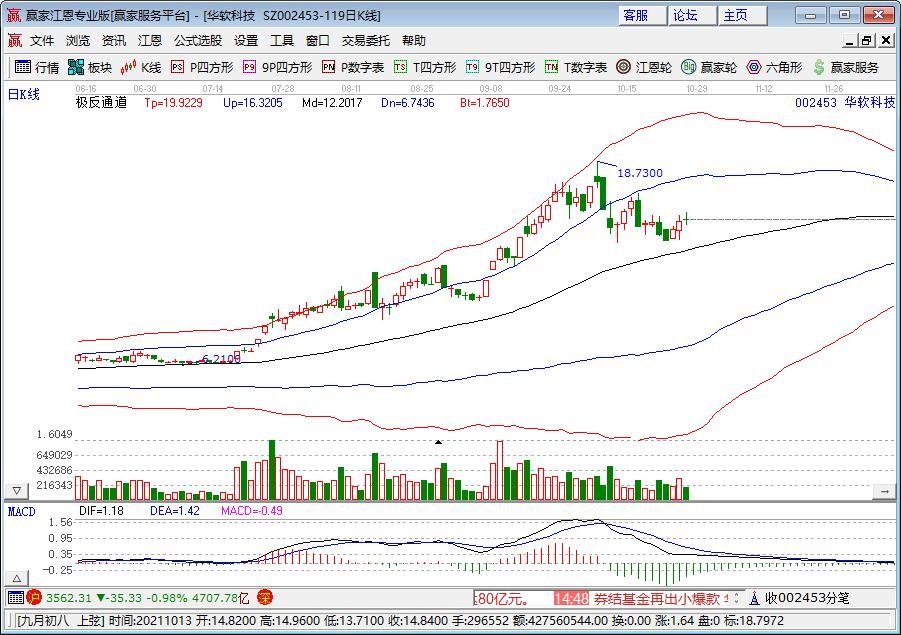Image resolution: width=901 pixels, height=635 pixels.
Task: Open the 交易委托 menu
Action: point(366,41)
